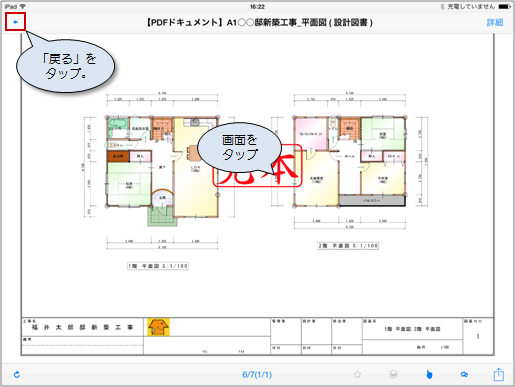Open the share export icon

499,374
